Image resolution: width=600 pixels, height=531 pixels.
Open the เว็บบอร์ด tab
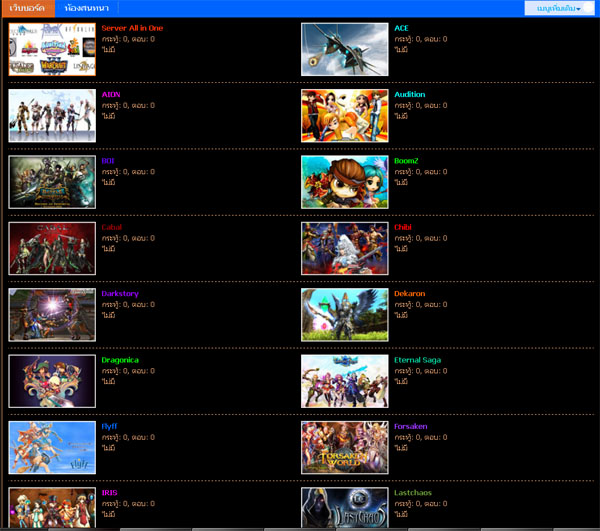(x=28, y=8)
